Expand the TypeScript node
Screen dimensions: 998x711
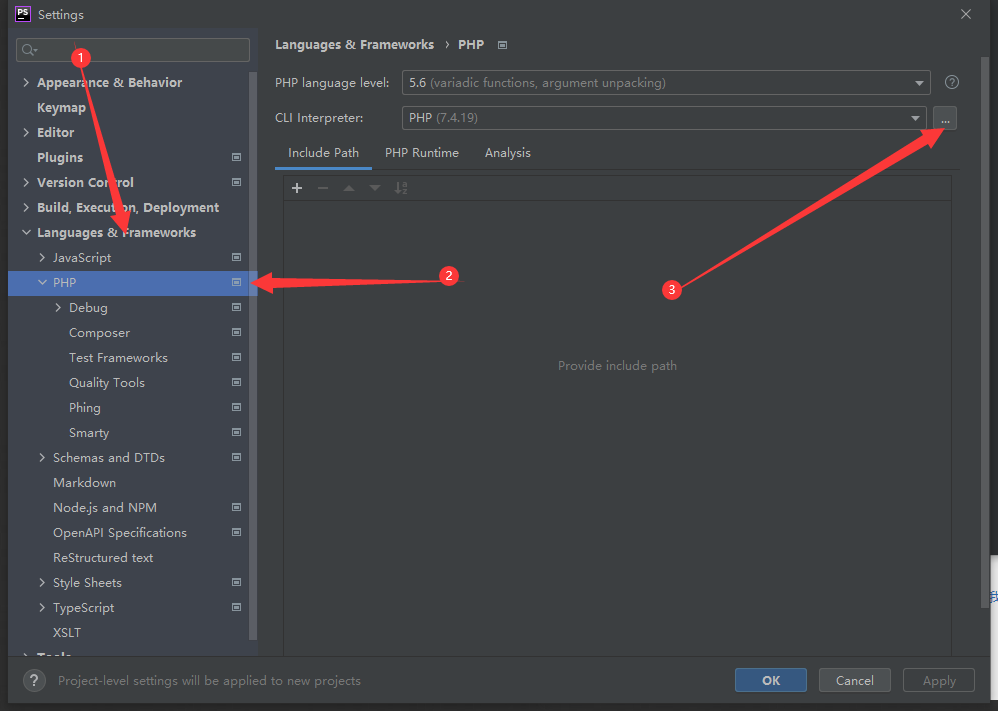(x=42, y=607)
